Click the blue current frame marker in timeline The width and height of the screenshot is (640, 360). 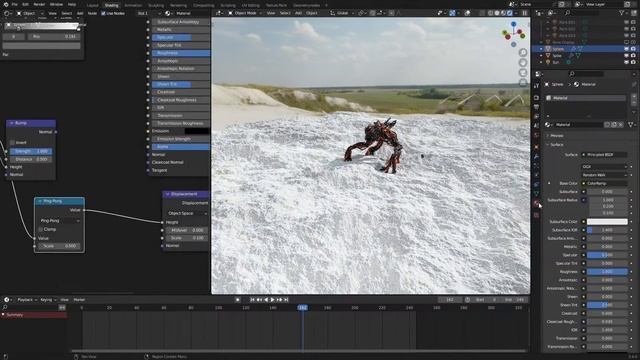point(302,307)
